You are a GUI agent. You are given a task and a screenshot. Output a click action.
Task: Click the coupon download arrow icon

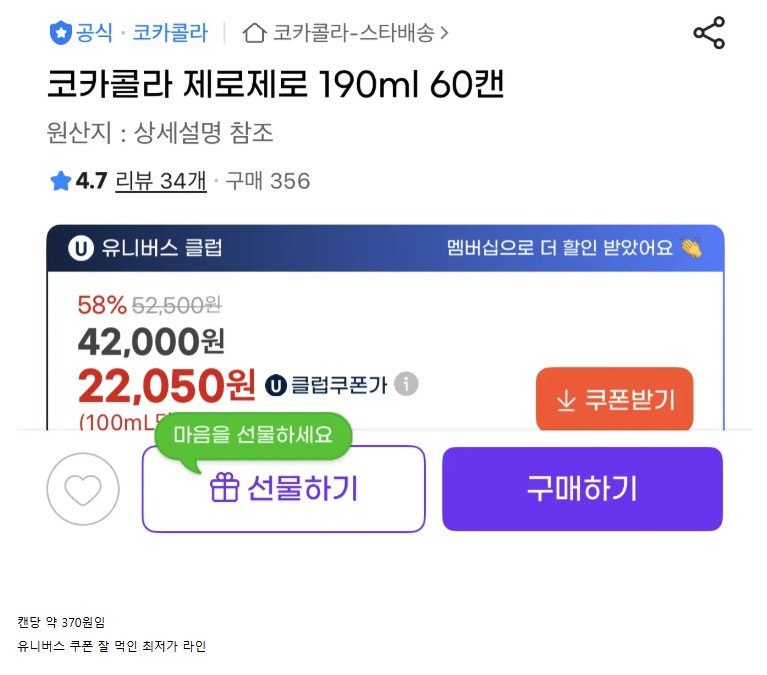565,400
